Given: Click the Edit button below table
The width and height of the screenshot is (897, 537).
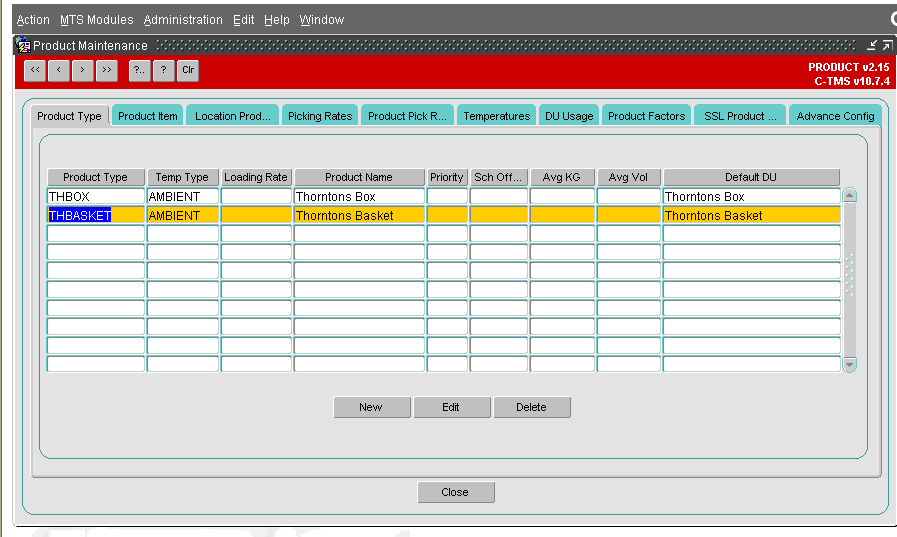Looking at the screenshot, I should [x=452, y=407].
